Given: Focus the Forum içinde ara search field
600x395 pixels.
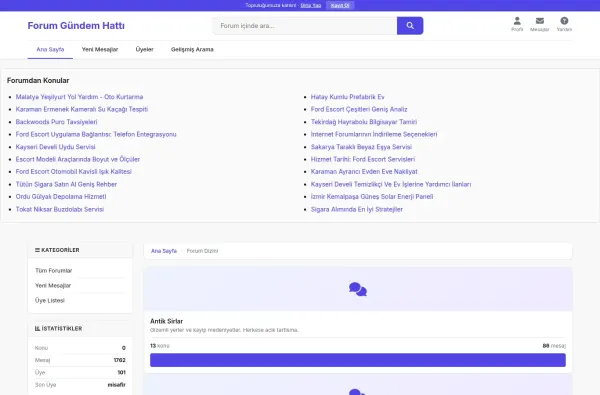Looking at the screenshot, I should (x=305, y=26).
